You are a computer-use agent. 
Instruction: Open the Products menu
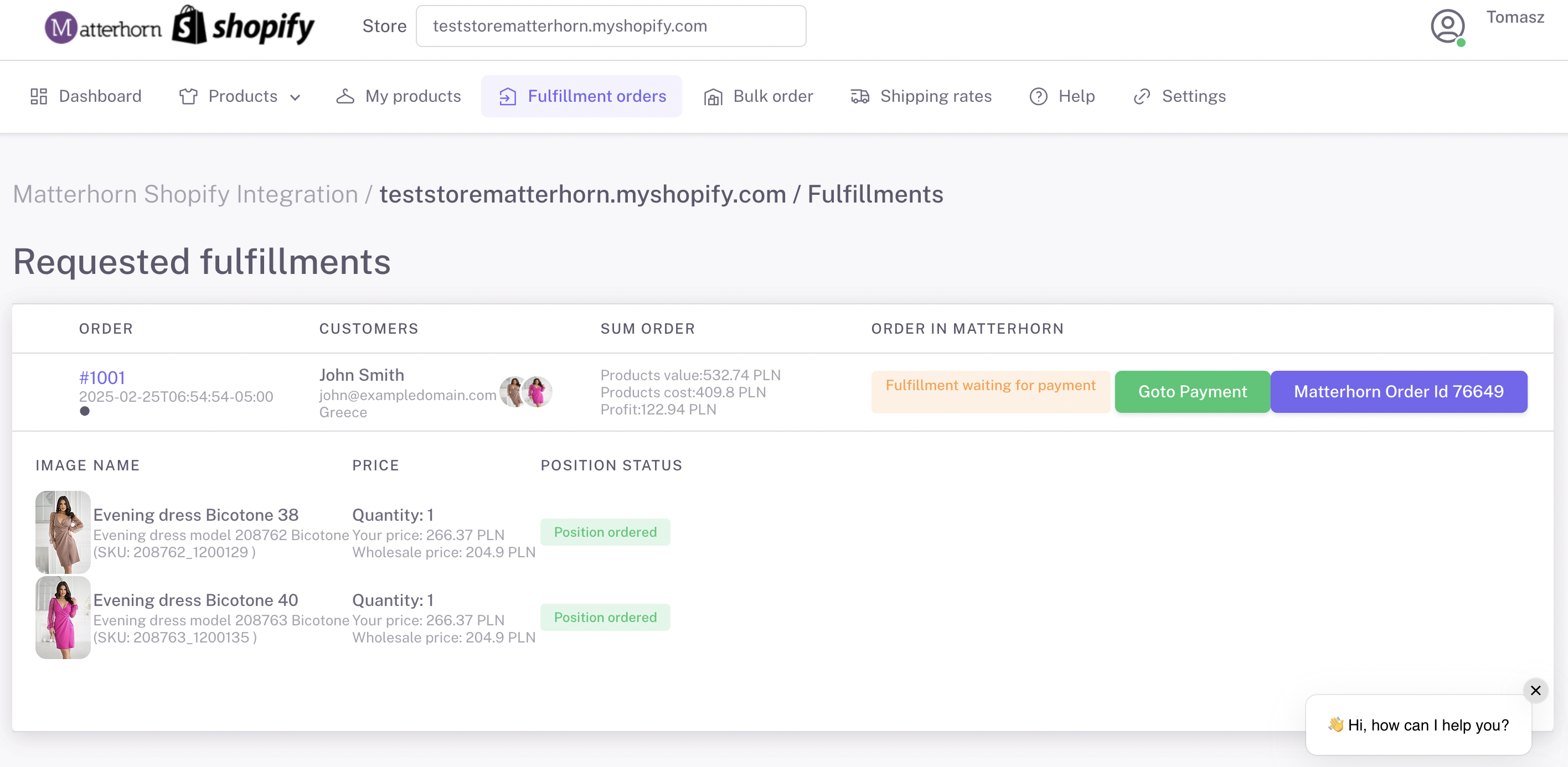240,96
